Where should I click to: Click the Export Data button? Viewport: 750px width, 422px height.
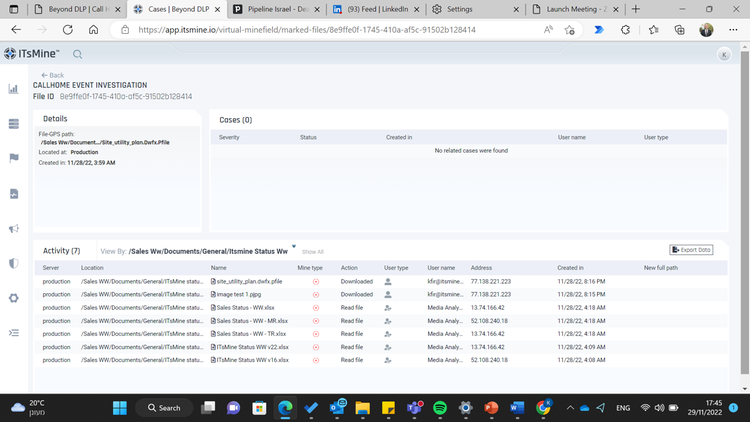pyautogui.click(x=691, y=250)
